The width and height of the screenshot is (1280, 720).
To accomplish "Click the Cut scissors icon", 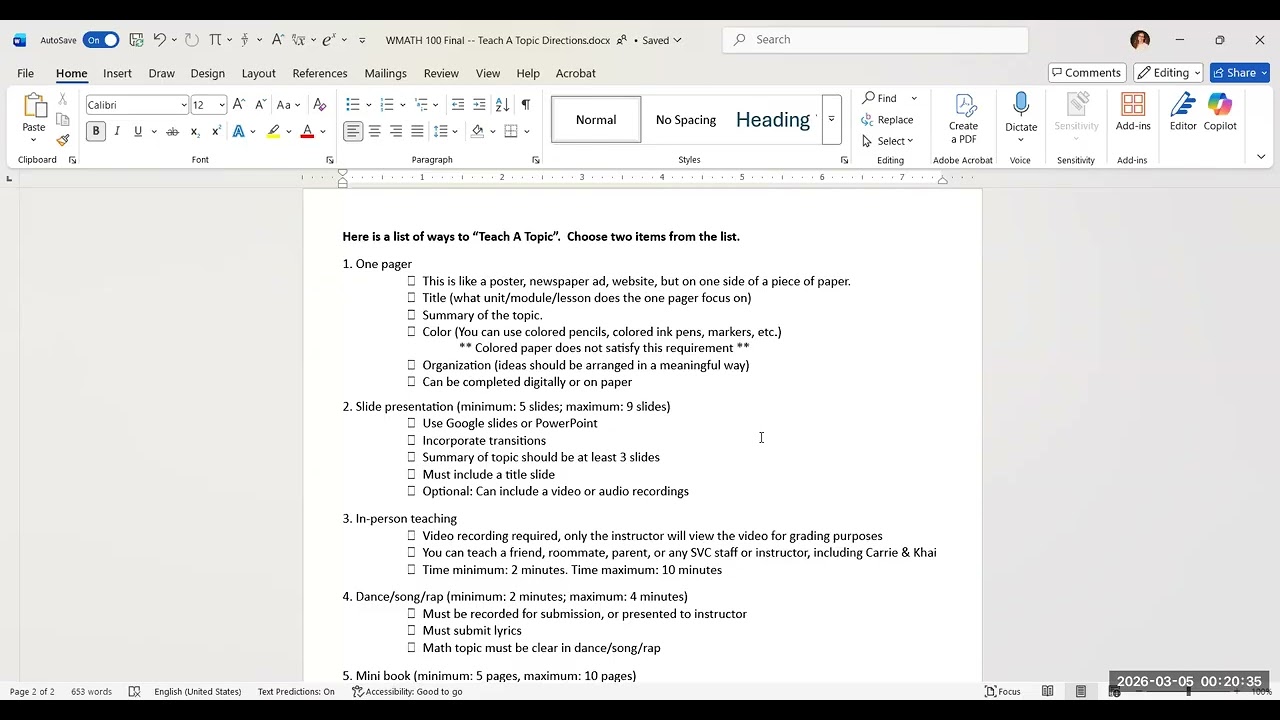I will click(x=62, y=99).
